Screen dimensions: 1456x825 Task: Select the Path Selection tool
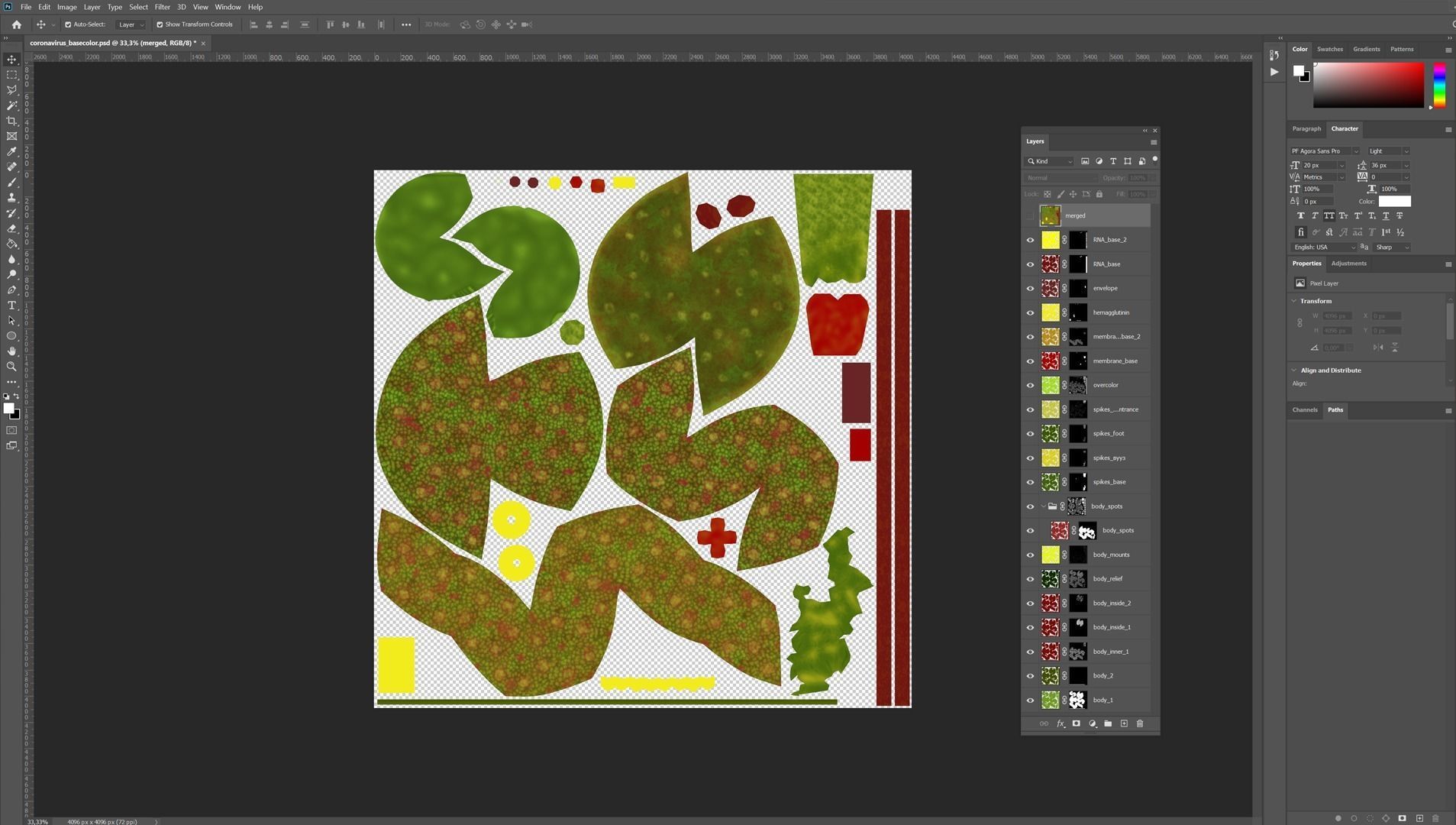(11, 320)
